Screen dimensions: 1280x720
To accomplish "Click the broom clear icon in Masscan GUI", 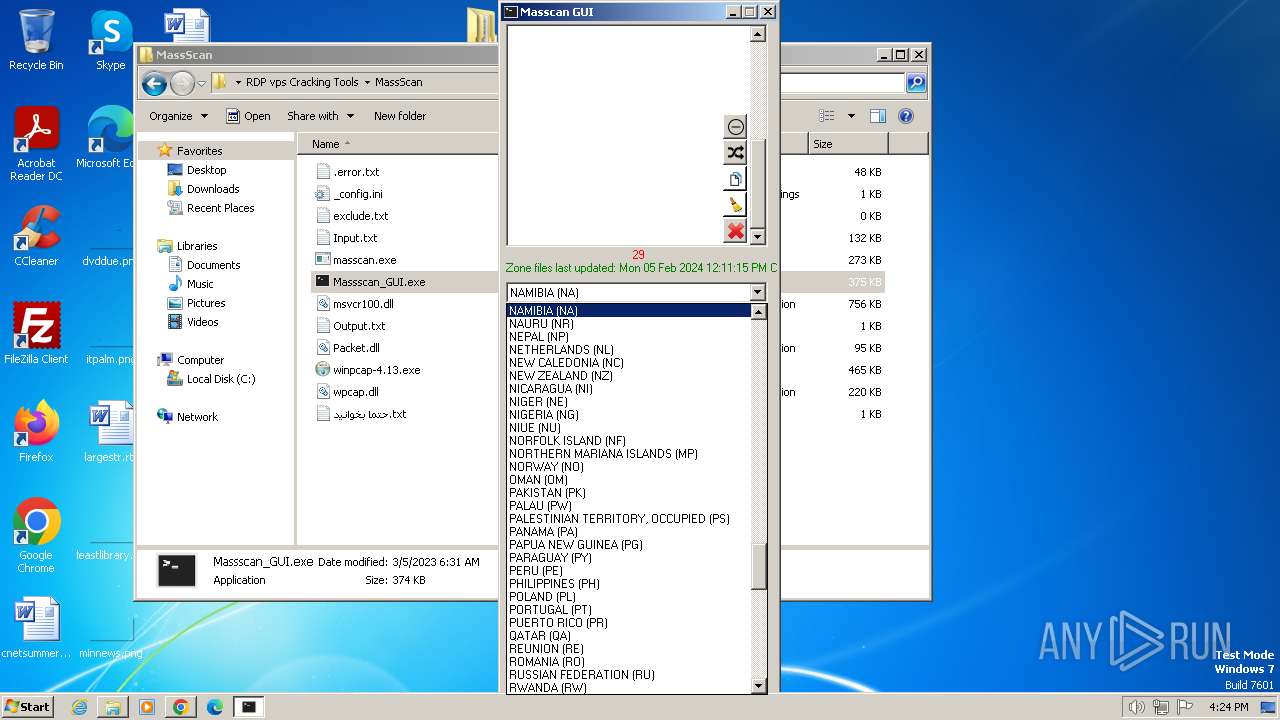I will coord(736,205).
